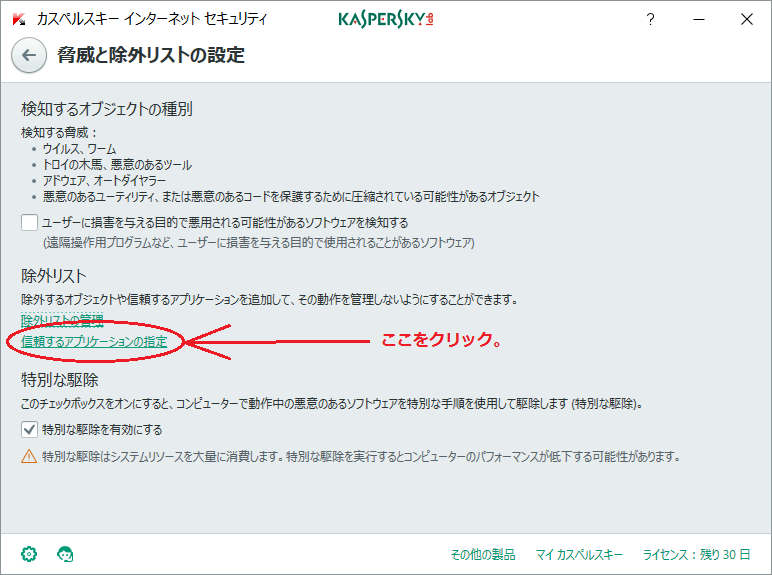Viewport: 772px width, 575px height.
Task: Open その他の製品 in the footer
Action: [483, 554]
